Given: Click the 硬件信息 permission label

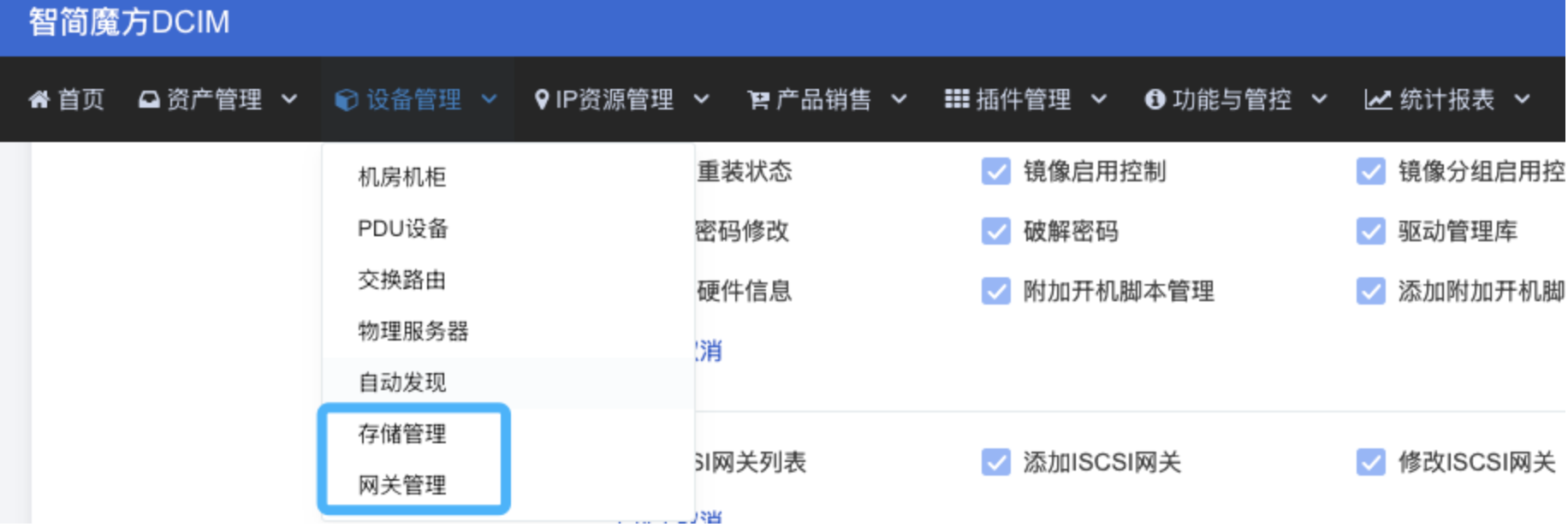Looking at the screenshot, I should click(744, 291).
